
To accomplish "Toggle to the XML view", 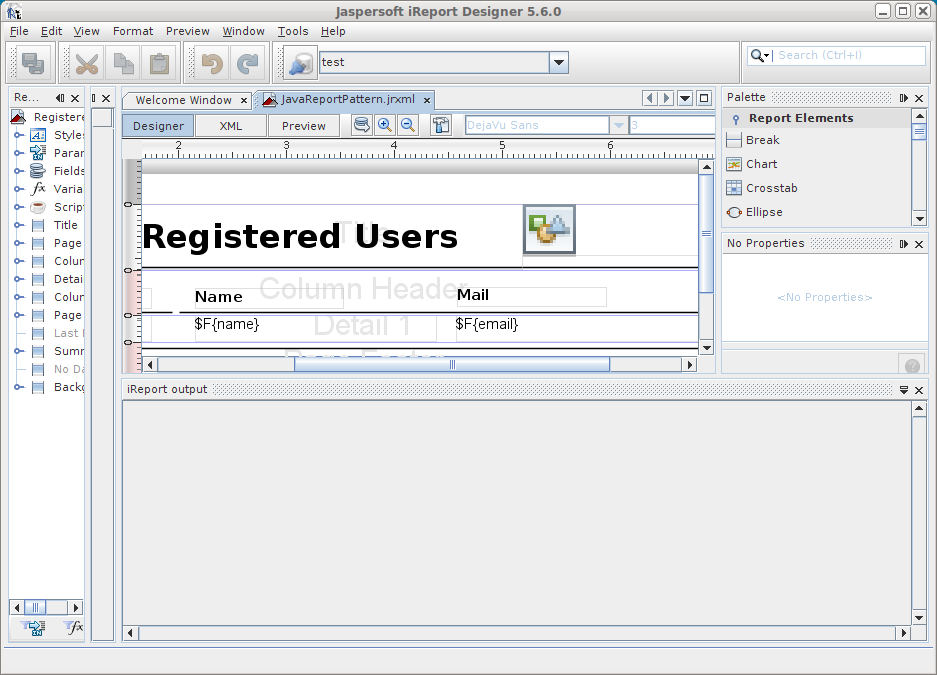I will pos(231,126).
